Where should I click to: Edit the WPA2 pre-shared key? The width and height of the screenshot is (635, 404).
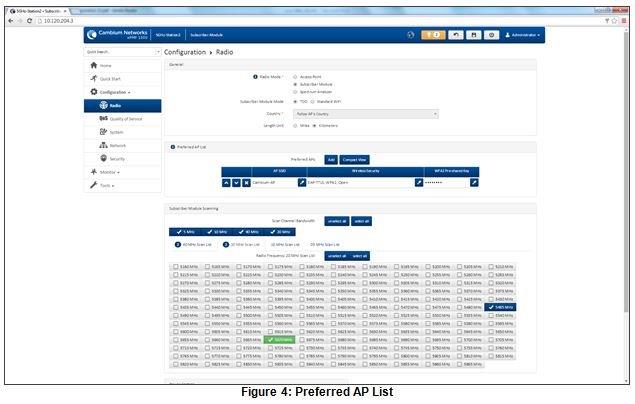point(473,183)
